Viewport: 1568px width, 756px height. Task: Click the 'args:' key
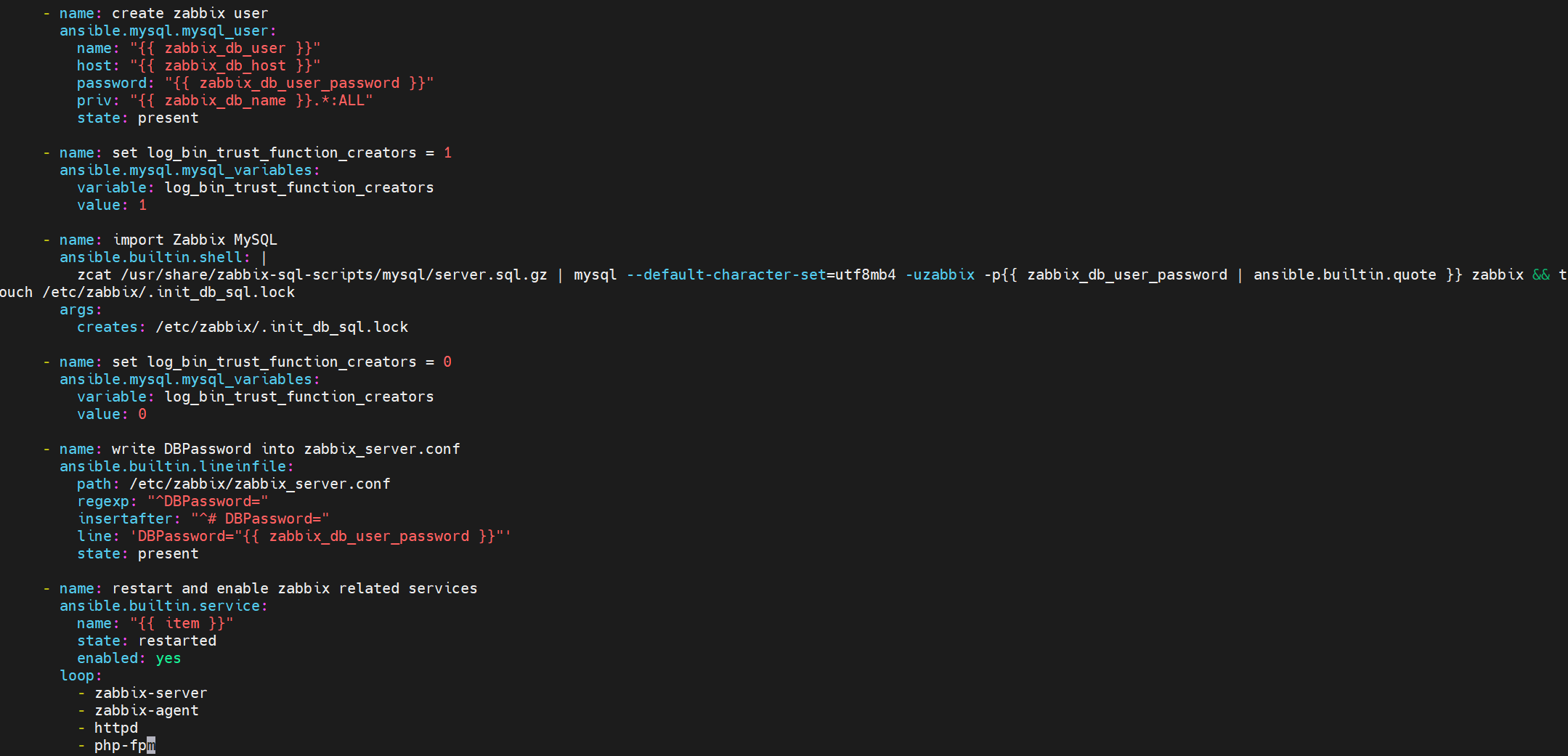81,309
